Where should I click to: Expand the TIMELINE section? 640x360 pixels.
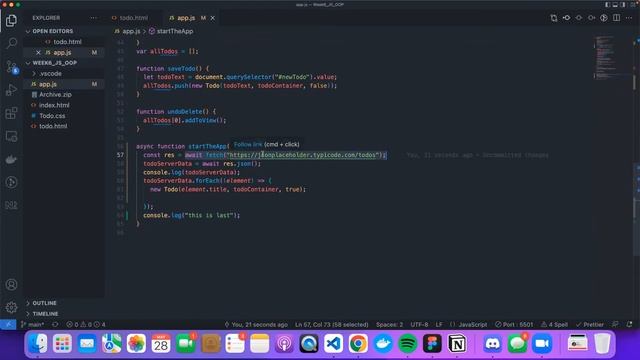(x=45, y=314)
